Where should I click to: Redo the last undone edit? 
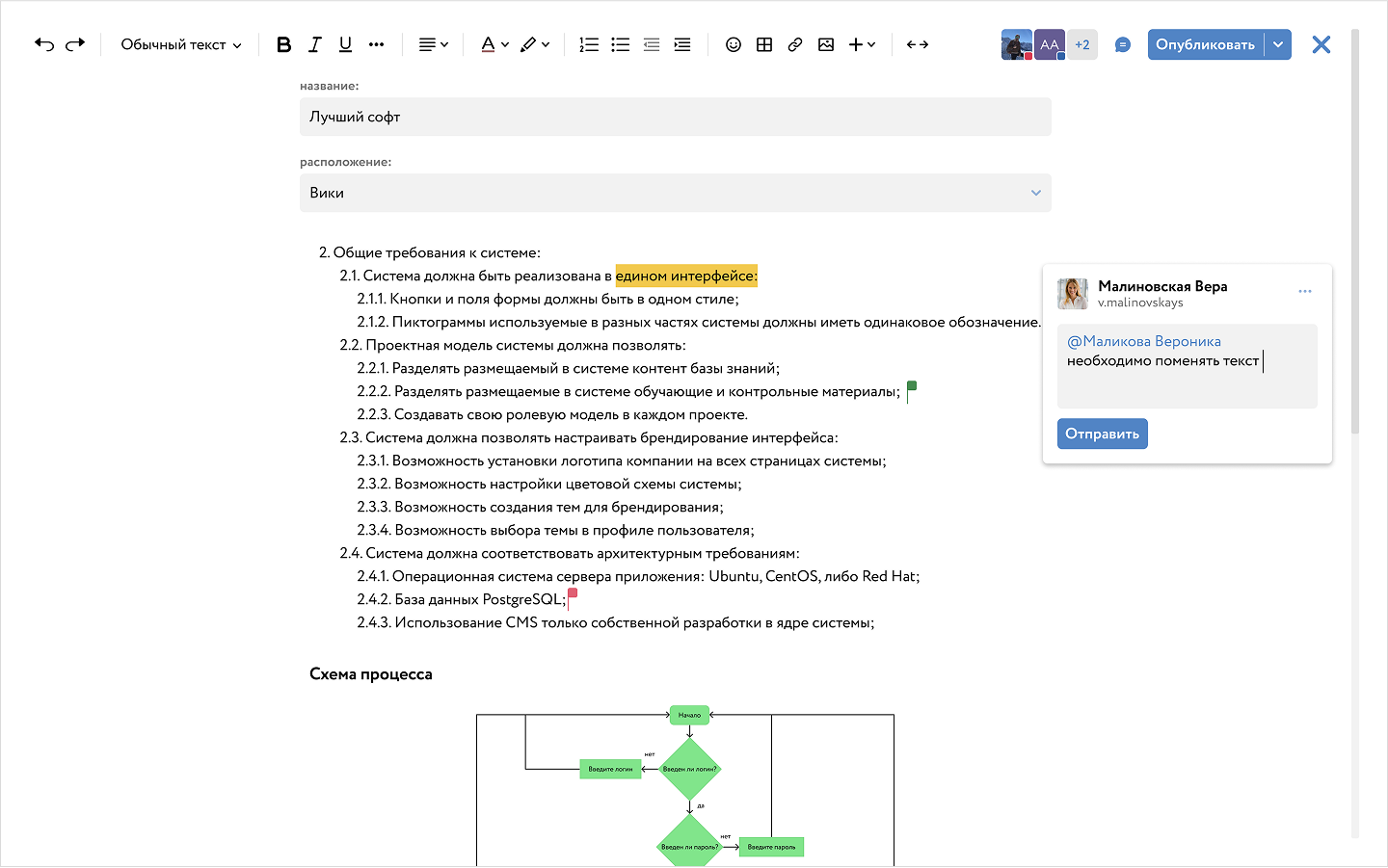[75, 44]
